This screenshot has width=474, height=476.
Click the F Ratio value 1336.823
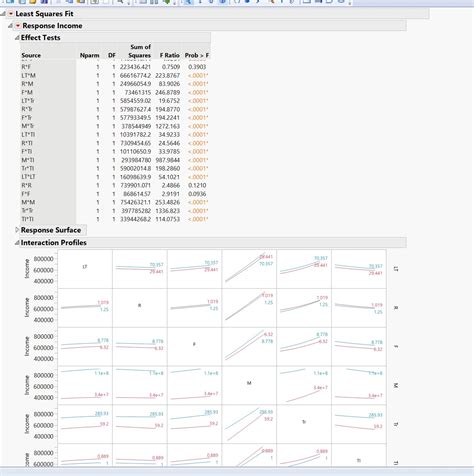pos(168,211)
